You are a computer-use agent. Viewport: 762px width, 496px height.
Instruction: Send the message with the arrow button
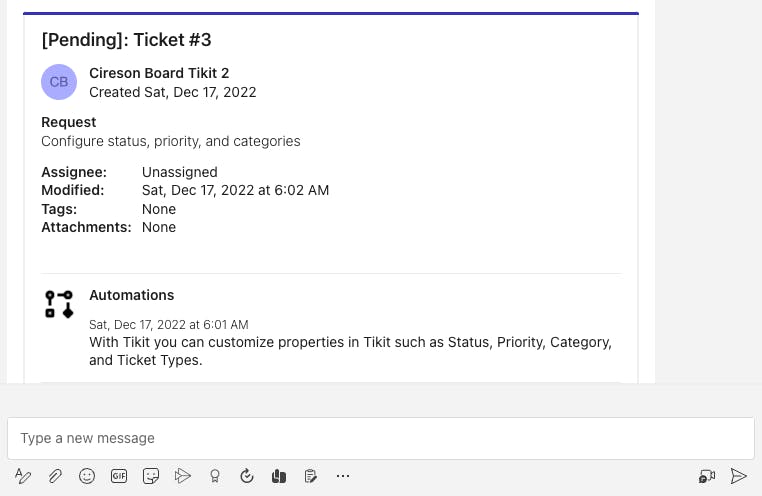[x=739, y=476]
